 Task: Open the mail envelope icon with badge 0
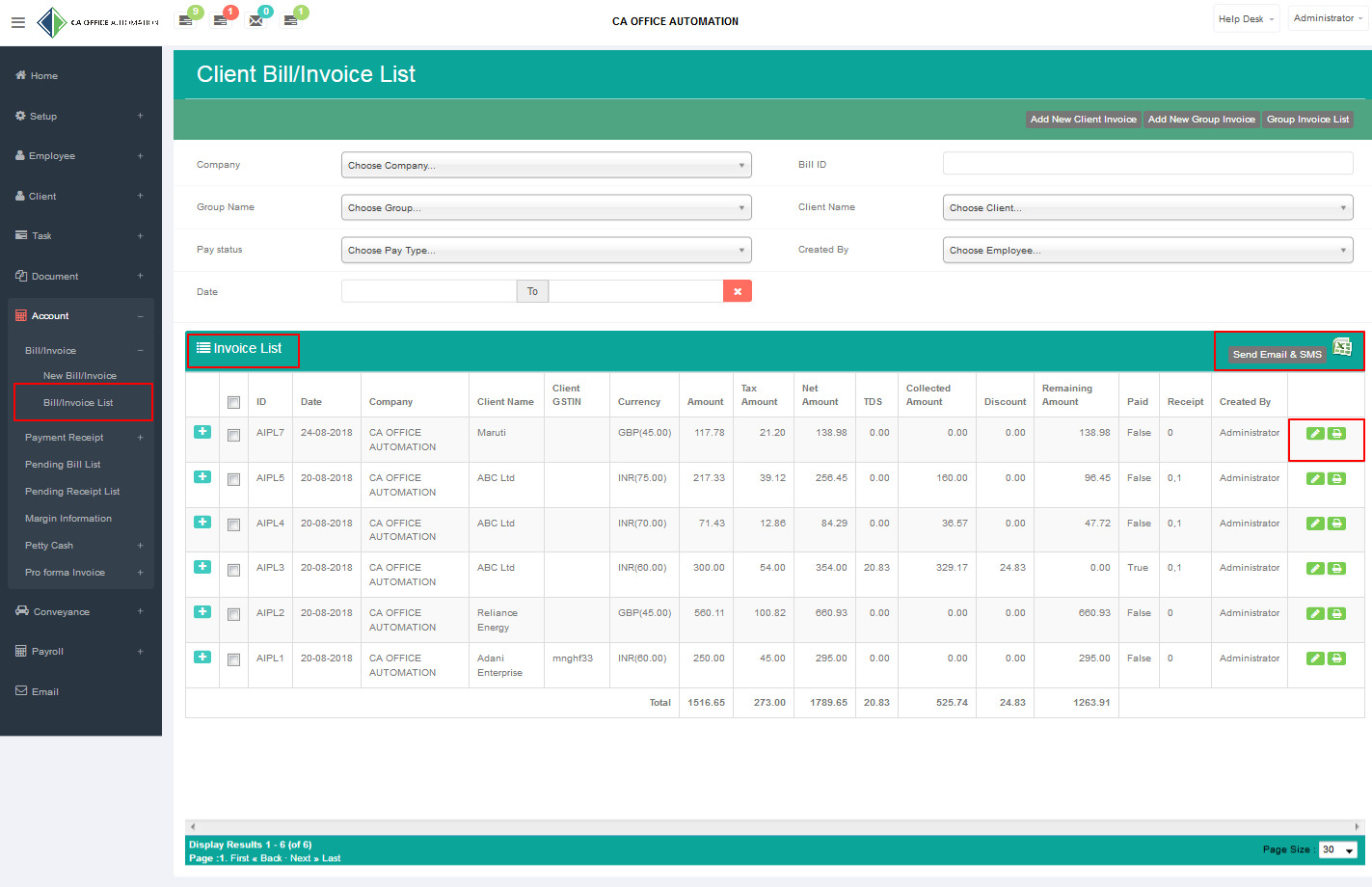(x=256, y=19)
